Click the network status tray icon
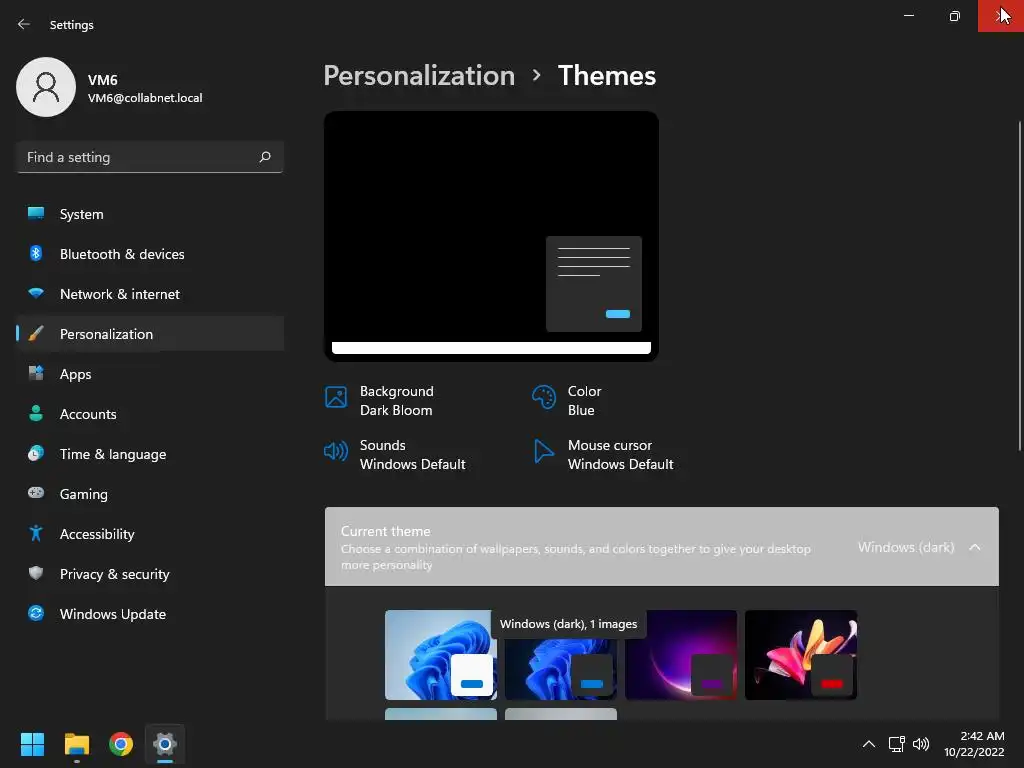1024x768 pixels. click(897, 744)
